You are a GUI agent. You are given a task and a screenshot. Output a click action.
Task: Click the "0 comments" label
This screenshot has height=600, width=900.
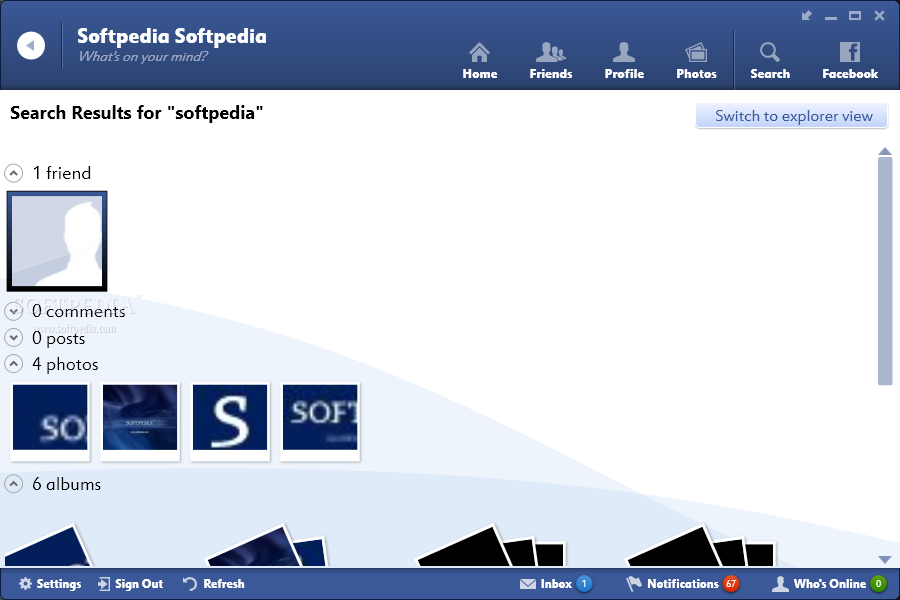(x=79, y=311)
